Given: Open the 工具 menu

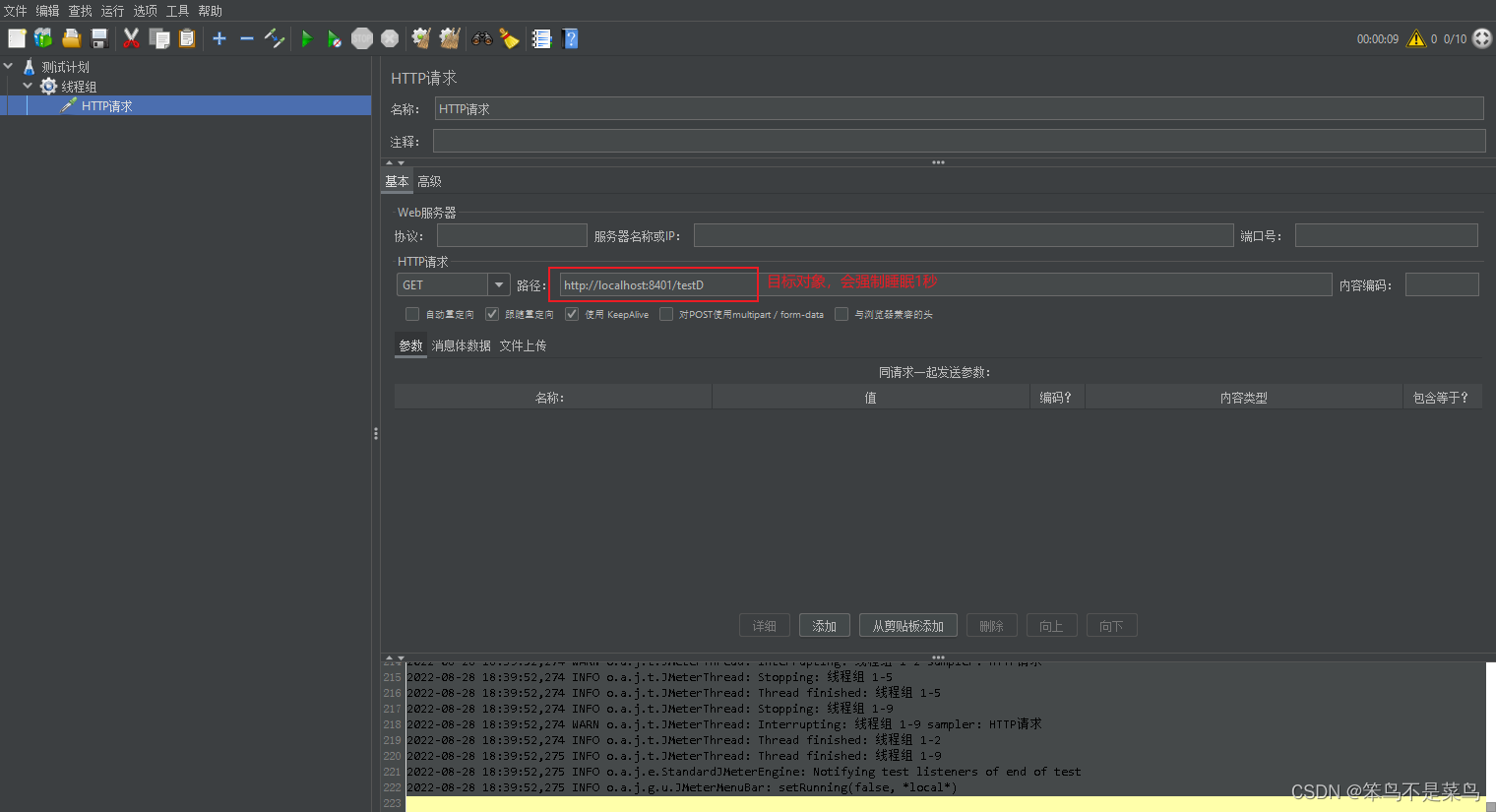Looking at the screenshot, I should (x=178, y=11).
